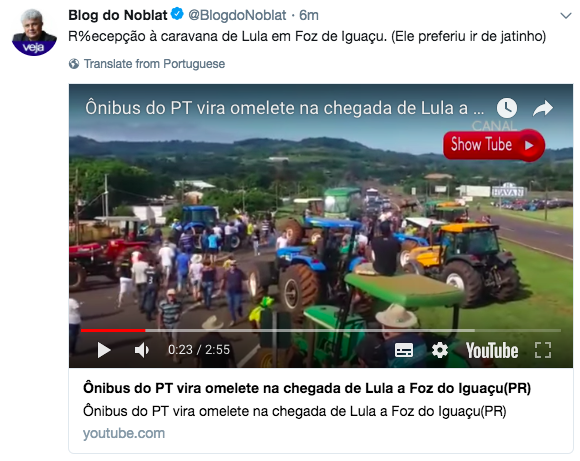Mute the video with the speaker icon
580x461 pixels.
(x=142, y=350)
